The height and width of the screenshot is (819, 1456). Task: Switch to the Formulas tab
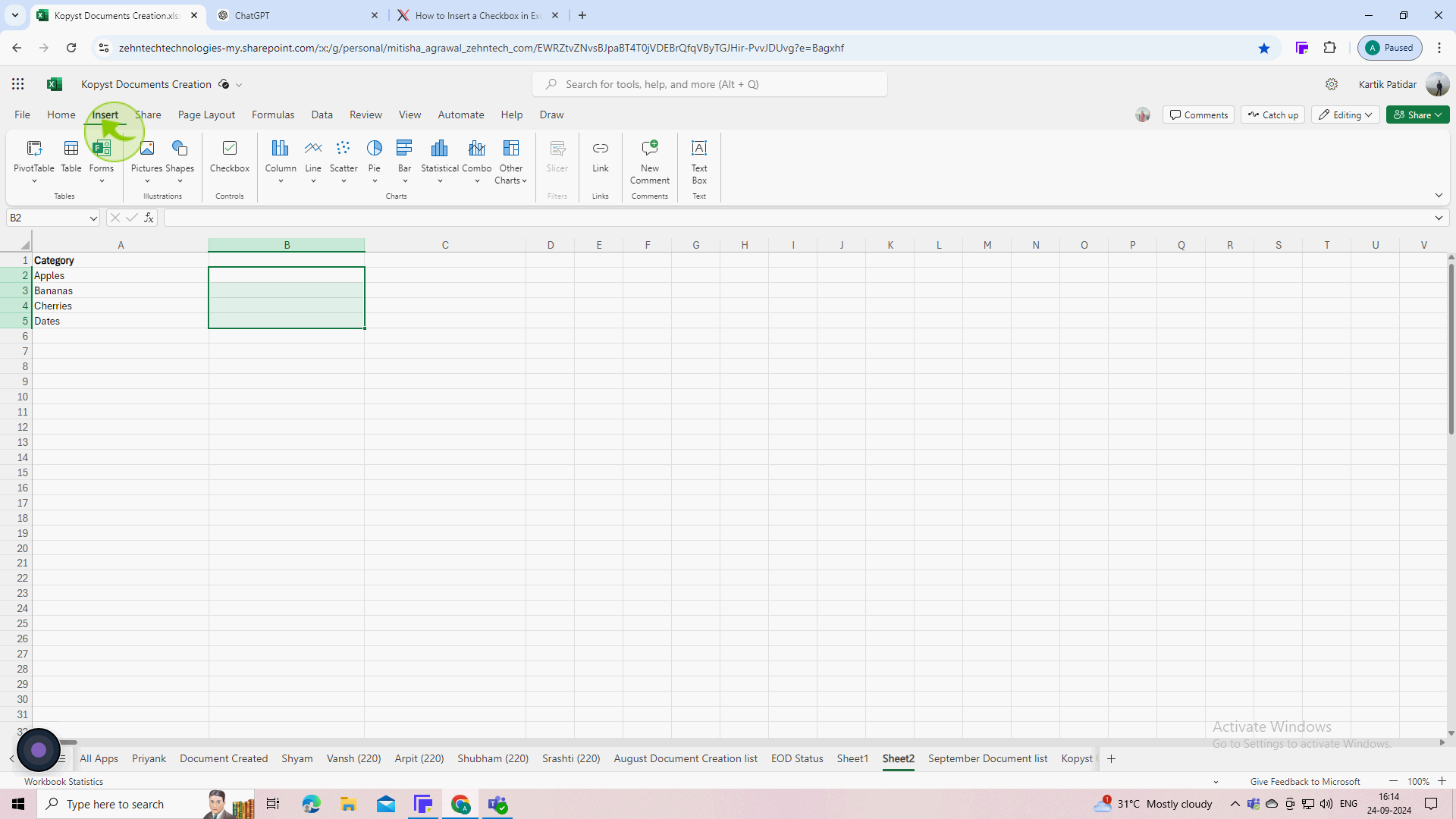(273, 115)
